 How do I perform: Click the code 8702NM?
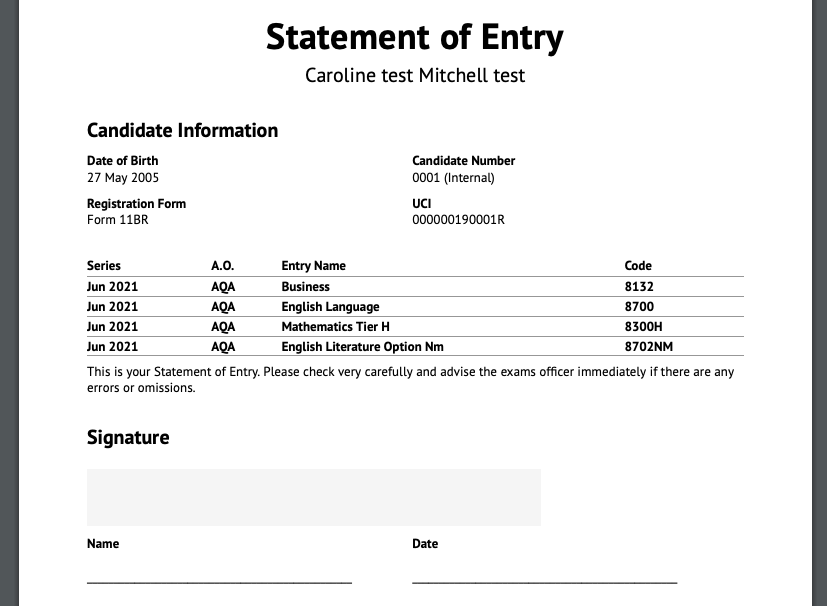coord(644,347)
